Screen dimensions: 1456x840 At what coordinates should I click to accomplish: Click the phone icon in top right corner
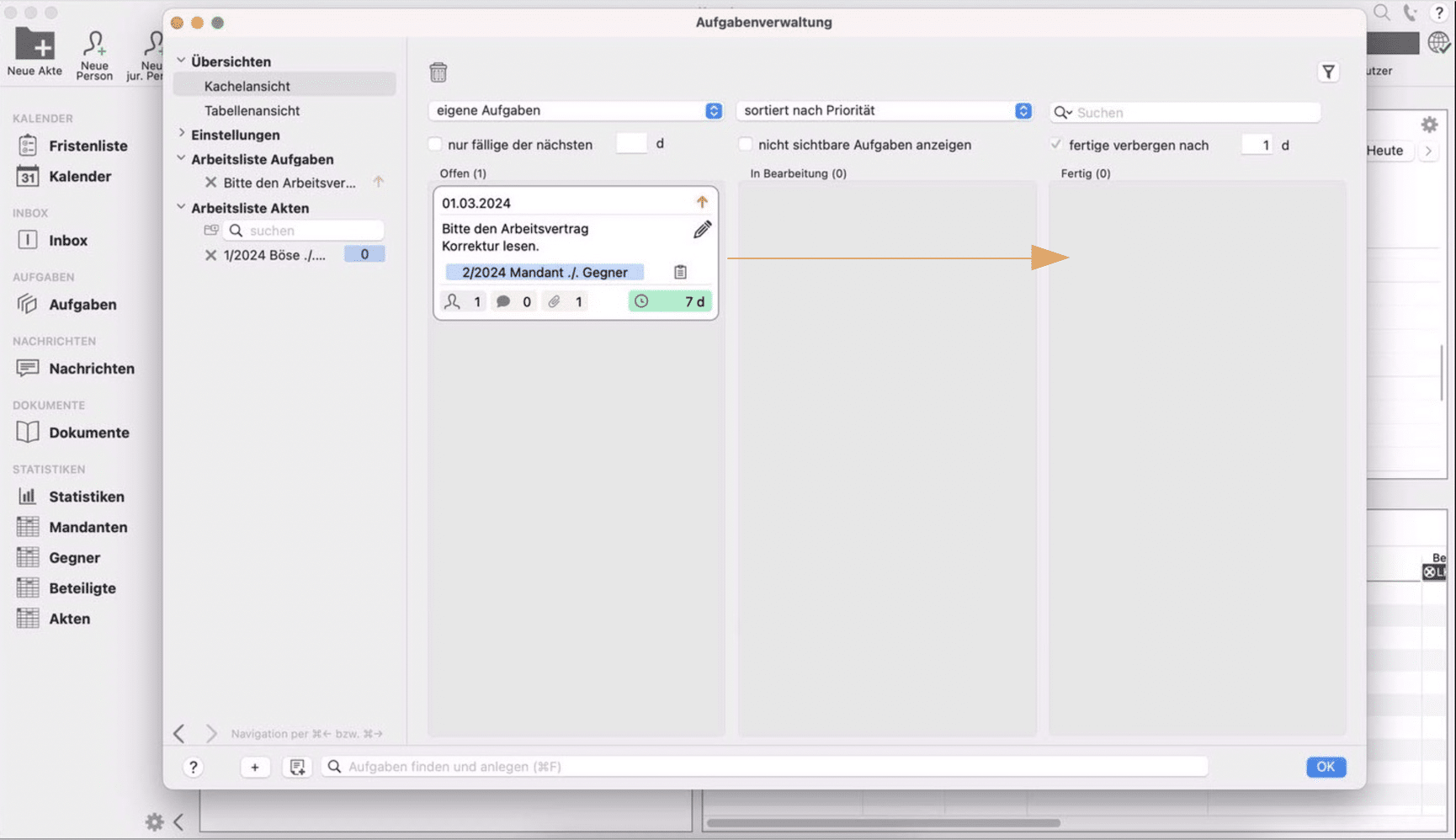pyautogui.click(x=1410, y=13)
